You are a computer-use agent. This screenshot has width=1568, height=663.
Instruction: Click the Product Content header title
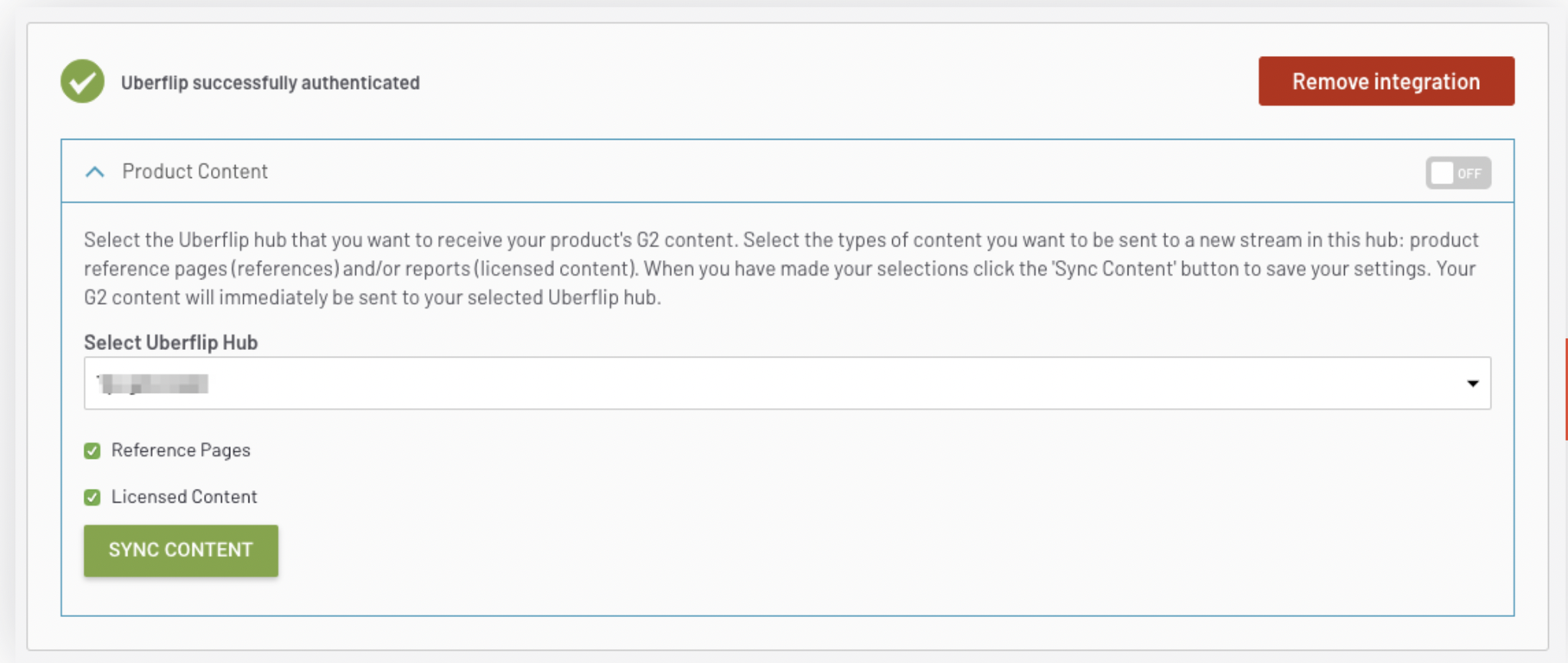pos(195,171)
